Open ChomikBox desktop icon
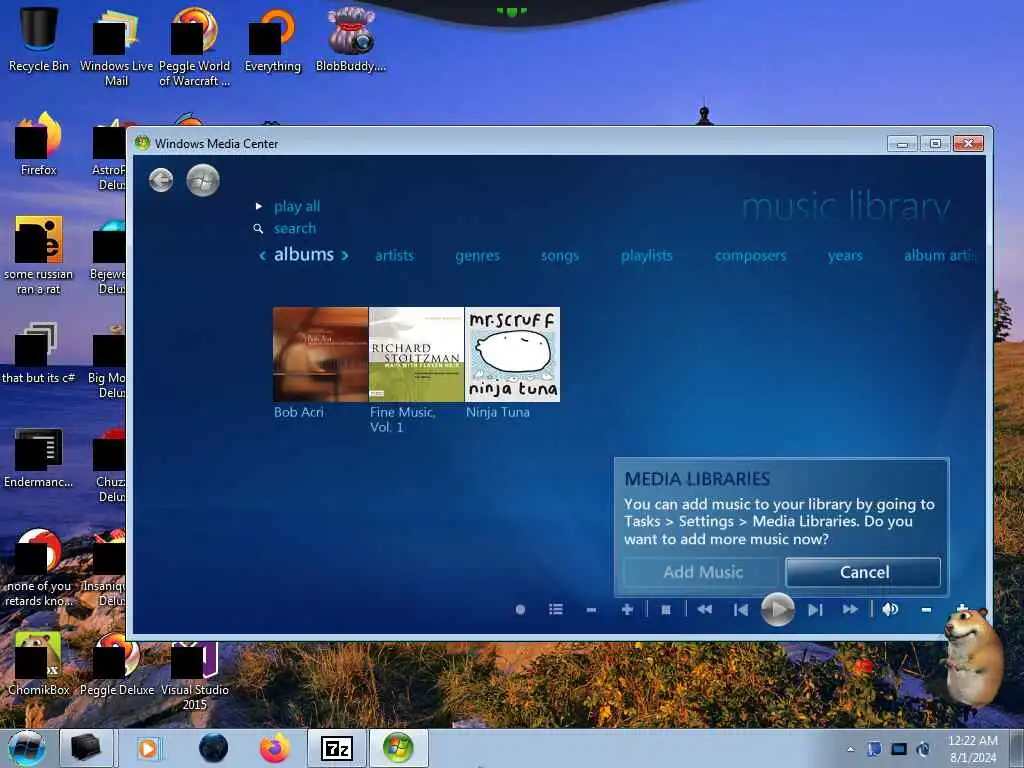 39,664
